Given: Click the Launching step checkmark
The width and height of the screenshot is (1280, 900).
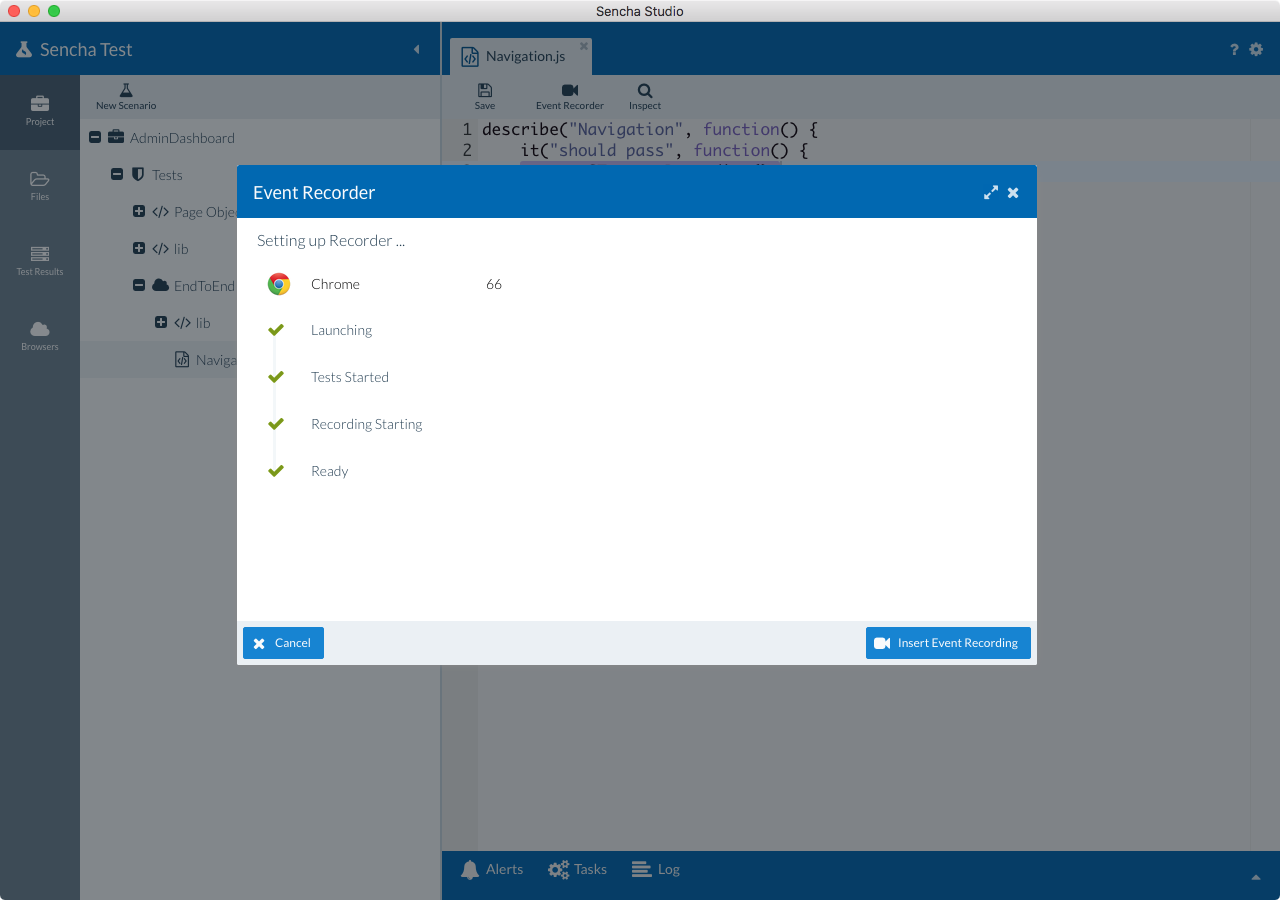Looking at the screenshot, I should tap(276, 330).
